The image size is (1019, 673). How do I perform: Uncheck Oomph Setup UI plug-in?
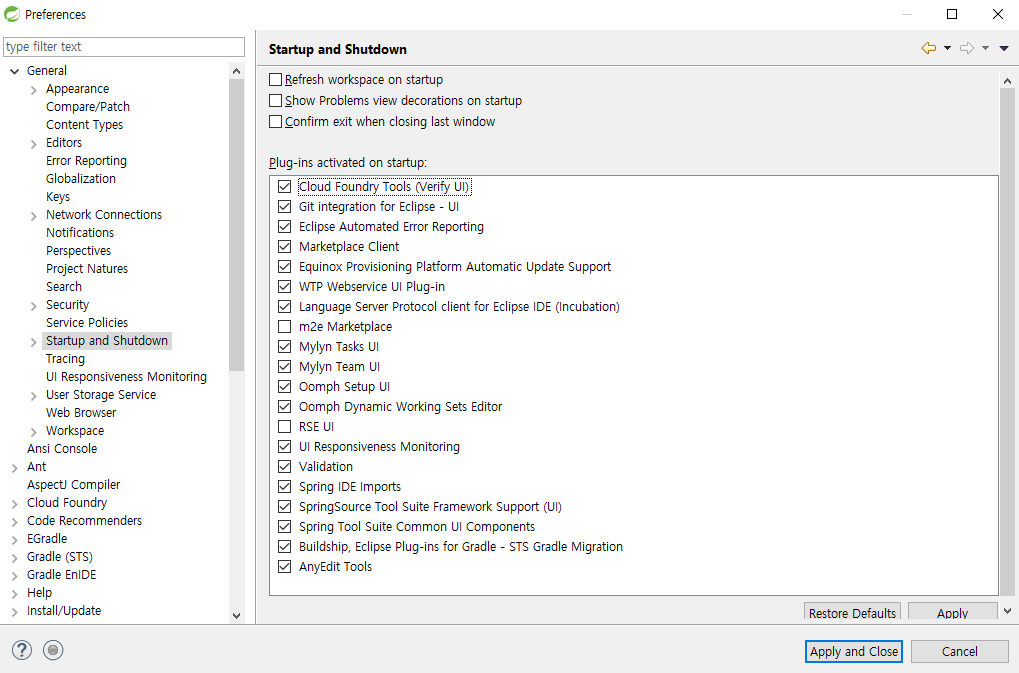pos(284,387)
